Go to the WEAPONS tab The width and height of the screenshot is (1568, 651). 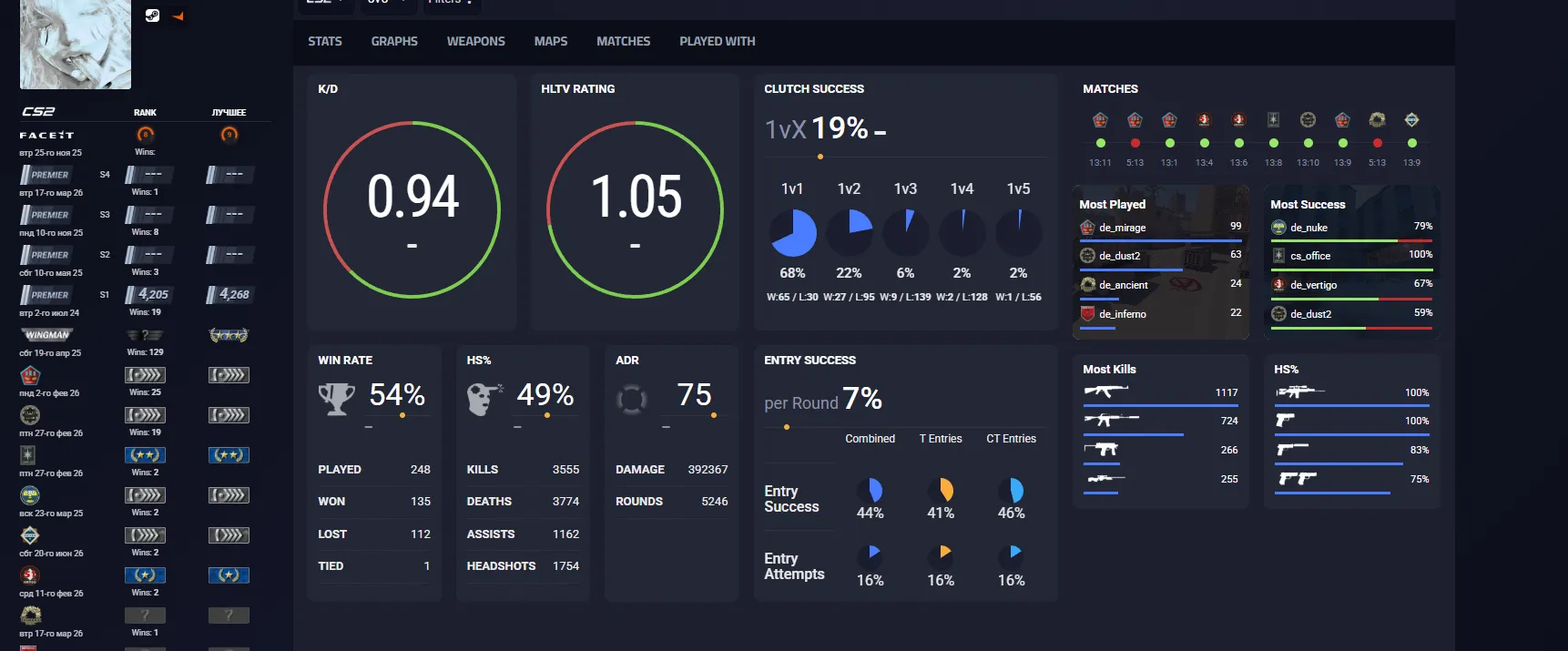(475, 41)
